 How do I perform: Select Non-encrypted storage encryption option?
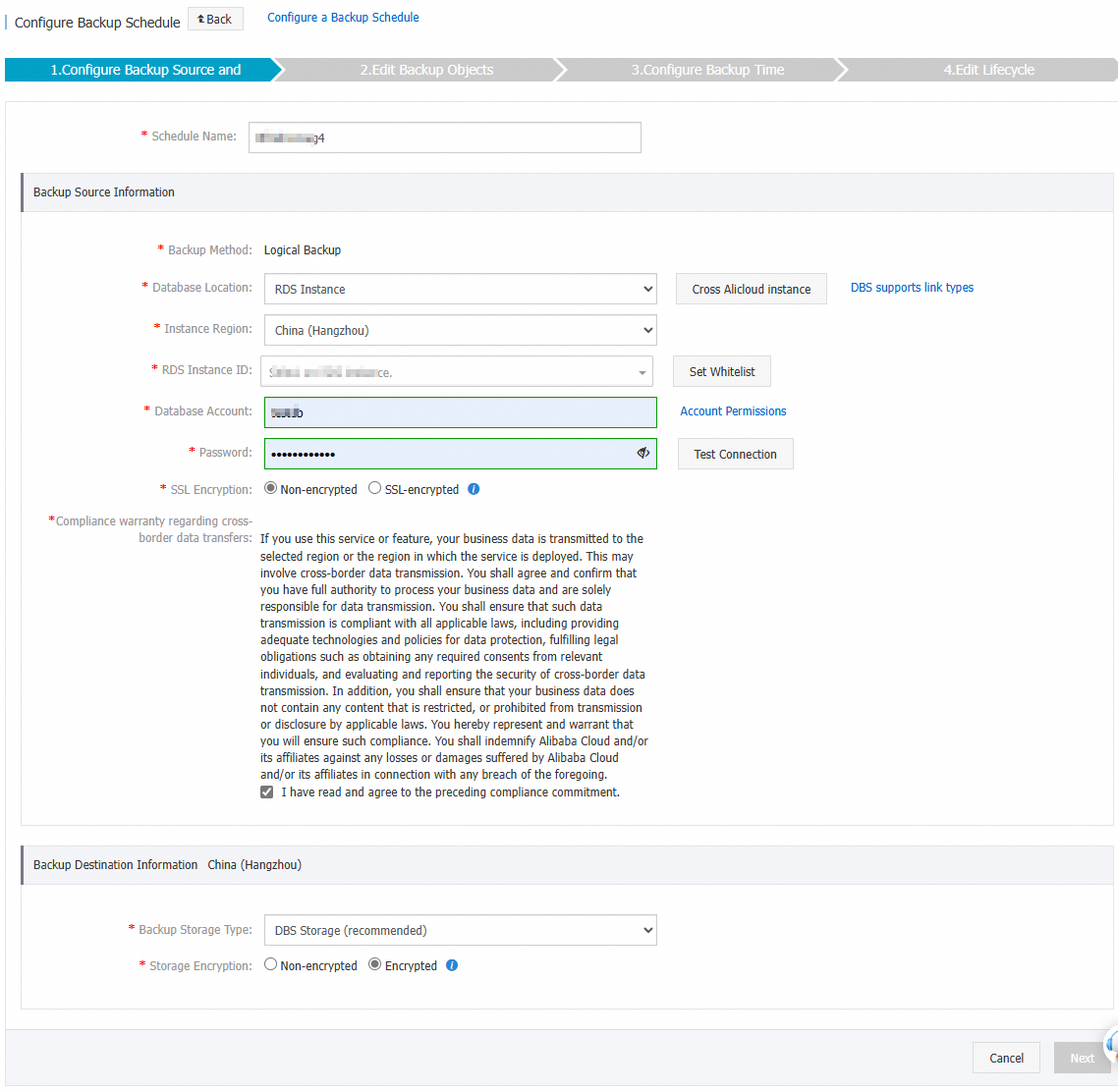click(x=271, y=965)
